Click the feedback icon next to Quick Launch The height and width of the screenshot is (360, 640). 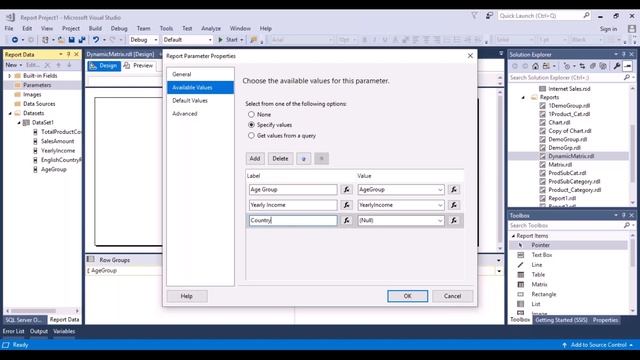coord(489,16)
